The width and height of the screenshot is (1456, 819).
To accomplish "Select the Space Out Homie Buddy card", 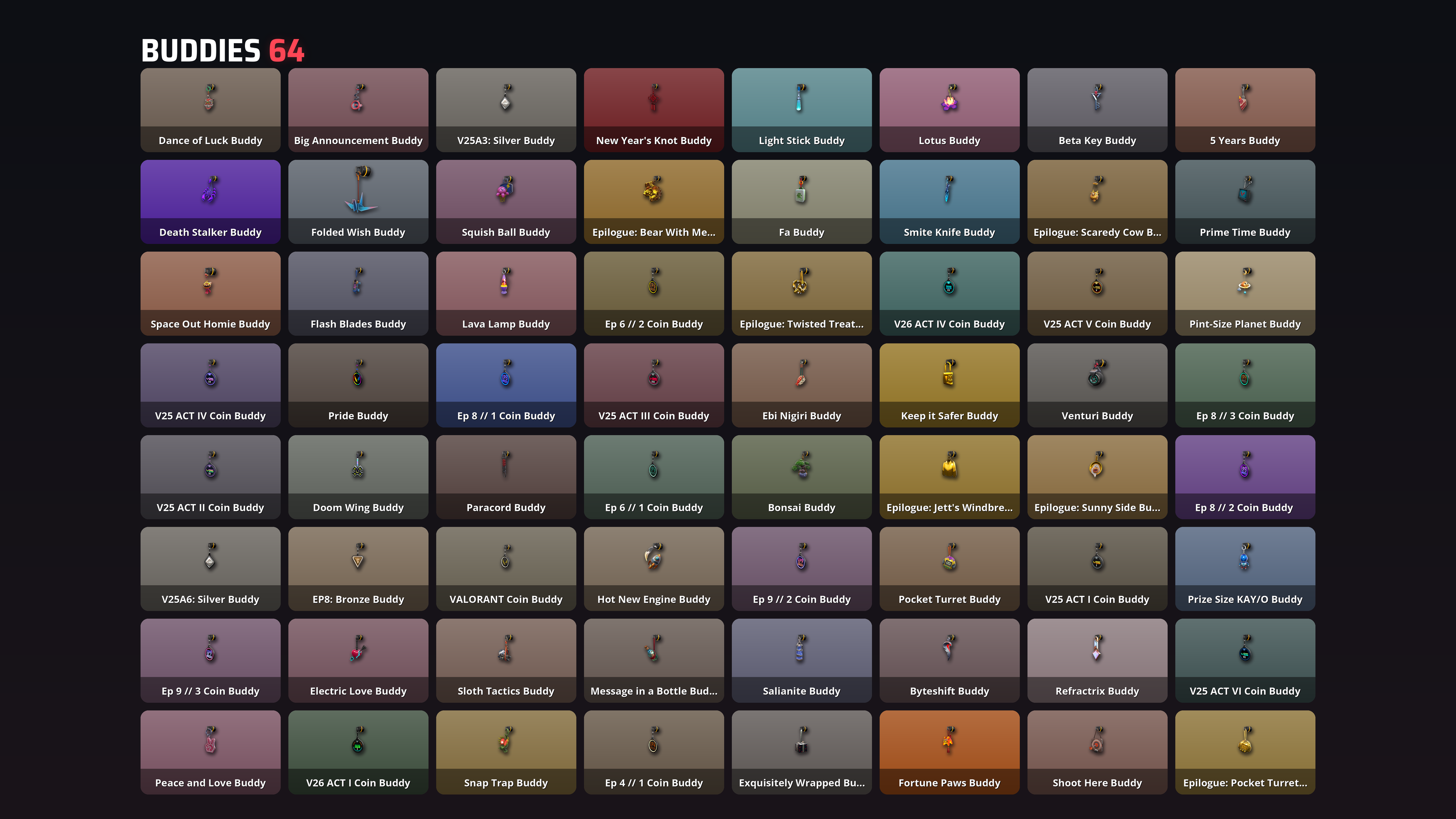I will (210, 293).
